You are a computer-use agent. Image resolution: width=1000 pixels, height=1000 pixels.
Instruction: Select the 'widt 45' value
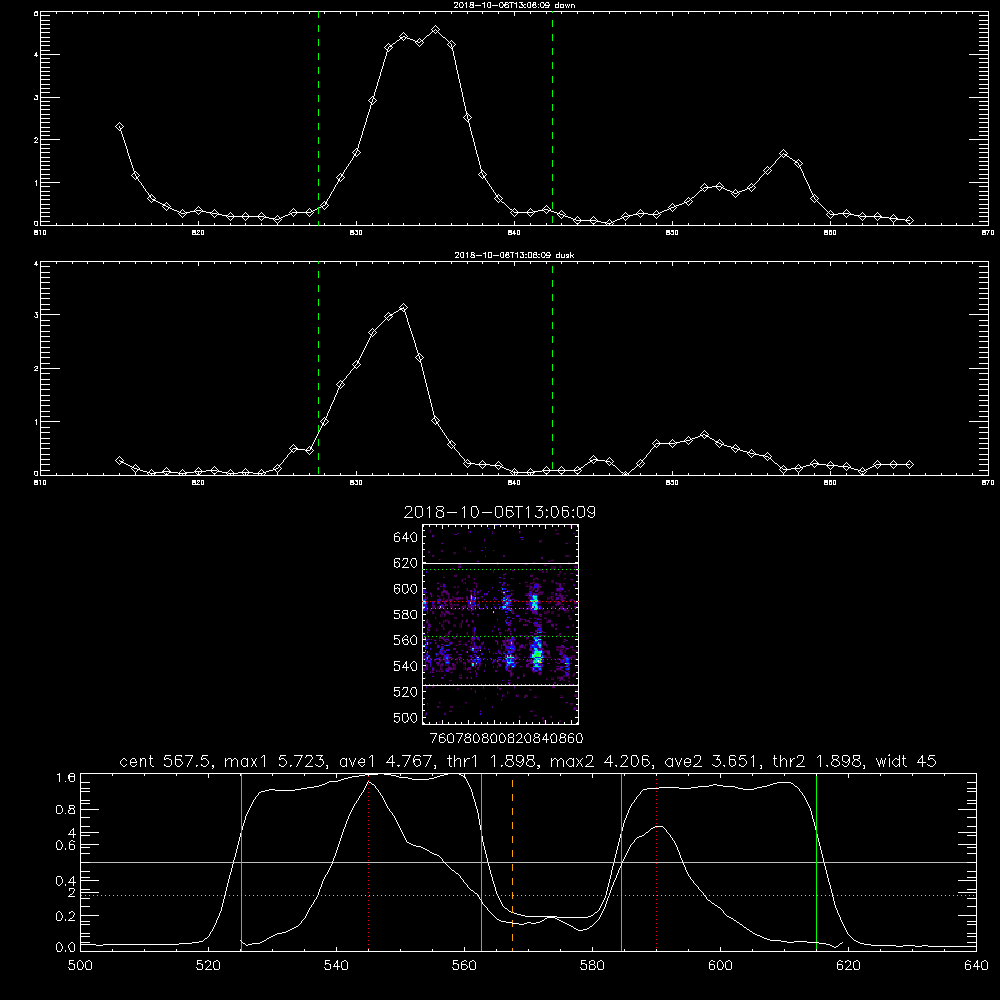tap(906, 761)
